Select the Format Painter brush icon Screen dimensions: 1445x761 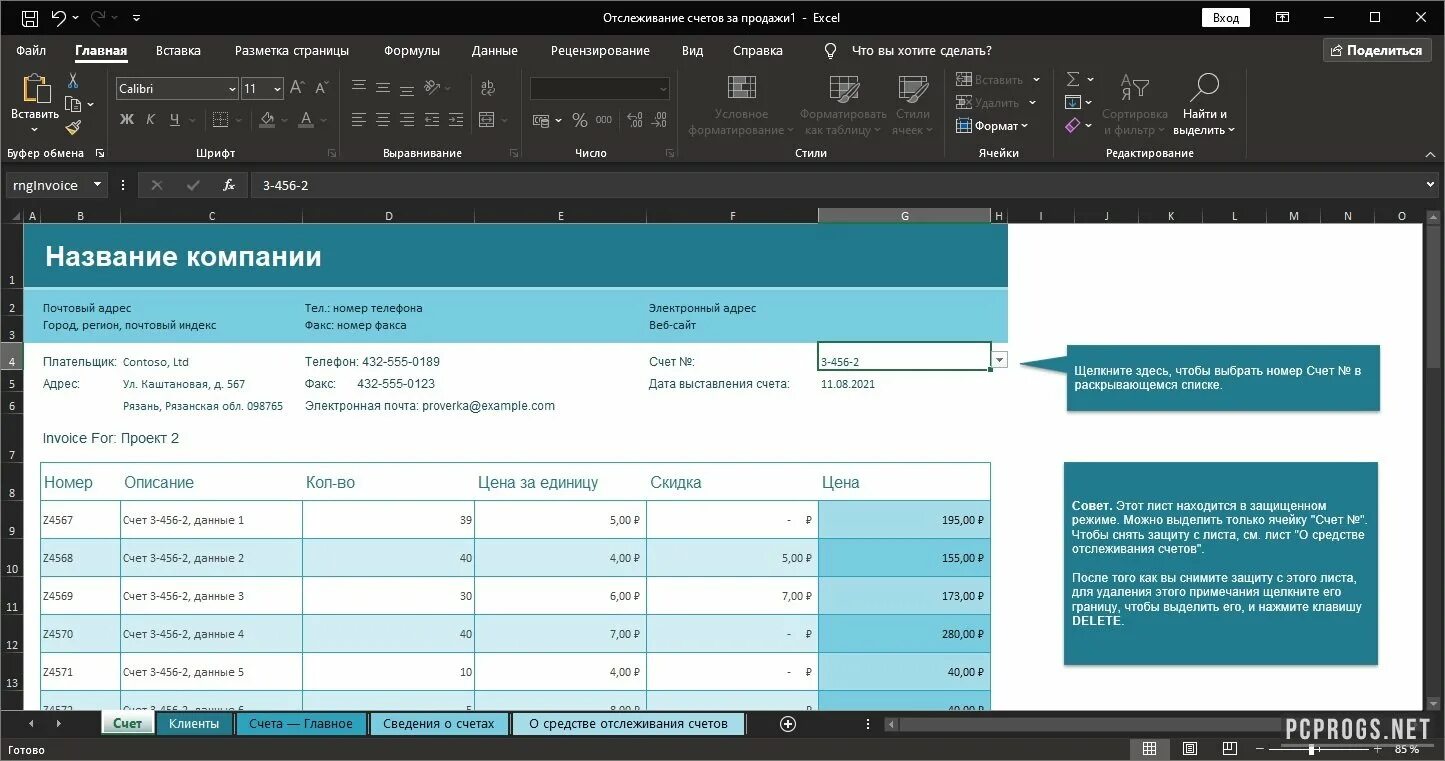73,127
